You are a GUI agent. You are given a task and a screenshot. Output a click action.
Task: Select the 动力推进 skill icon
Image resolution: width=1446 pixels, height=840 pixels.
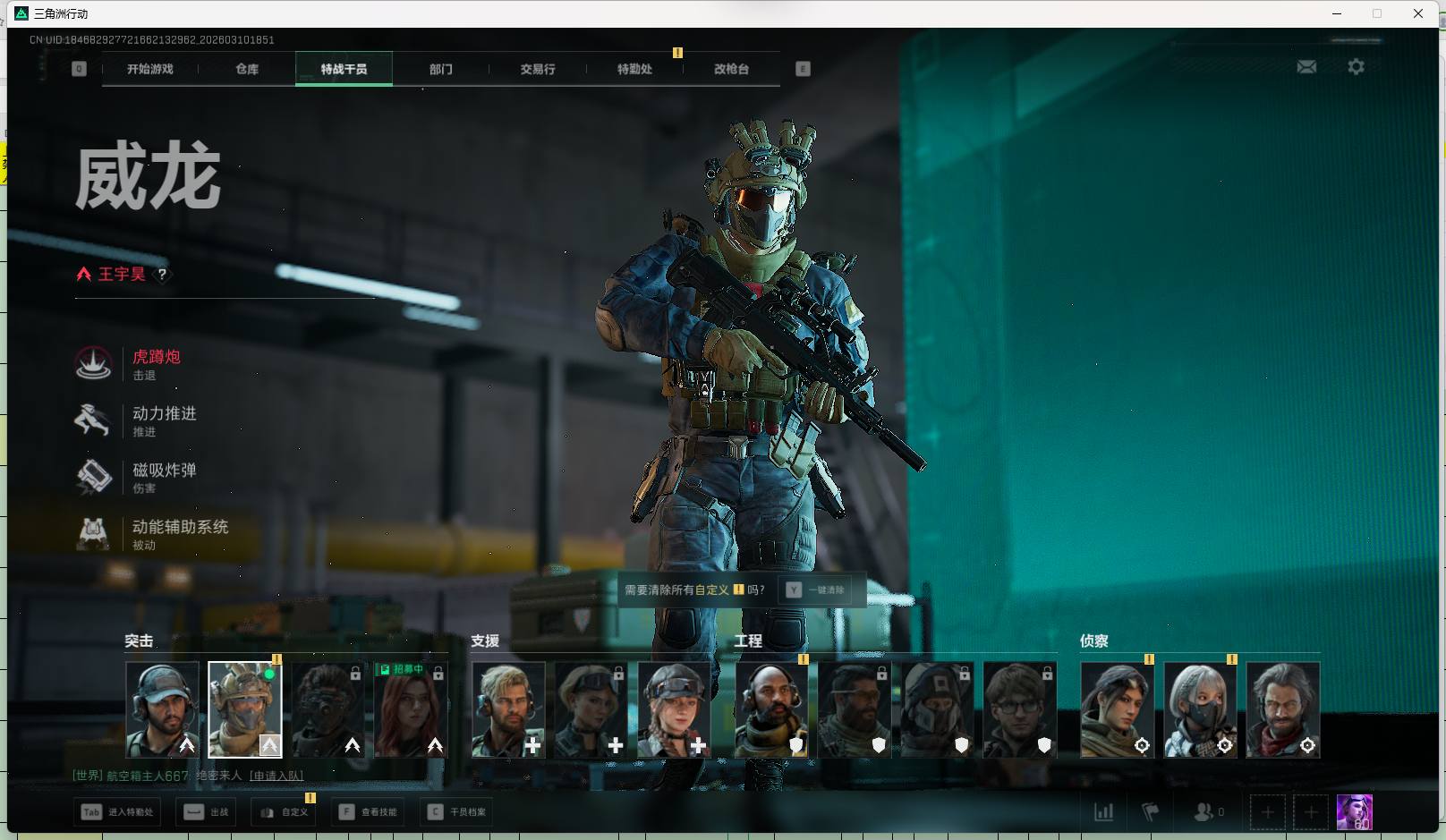93,420
